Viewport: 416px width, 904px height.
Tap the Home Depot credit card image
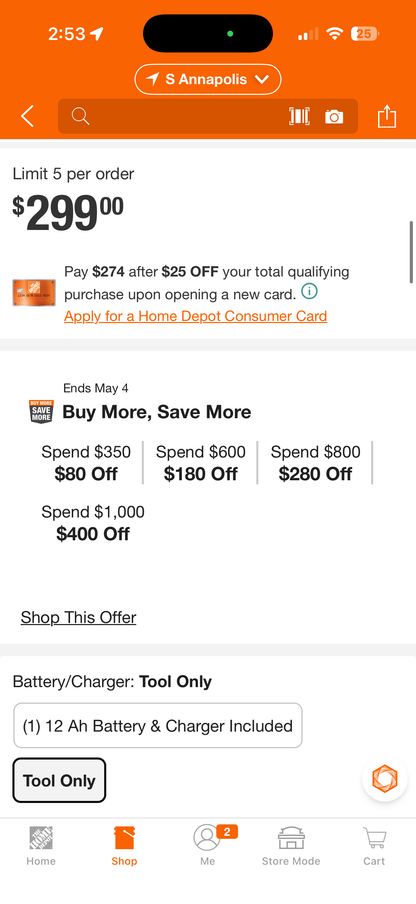(34, 293)
